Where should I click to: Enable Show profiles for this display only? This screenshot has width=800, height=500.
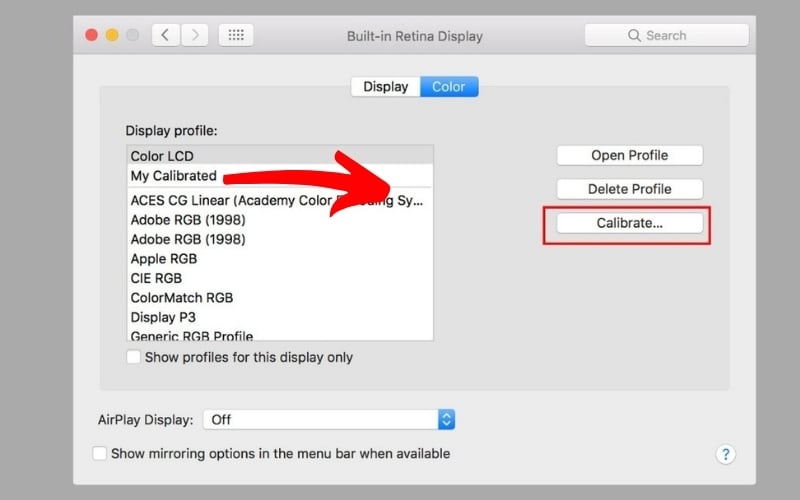133,357
